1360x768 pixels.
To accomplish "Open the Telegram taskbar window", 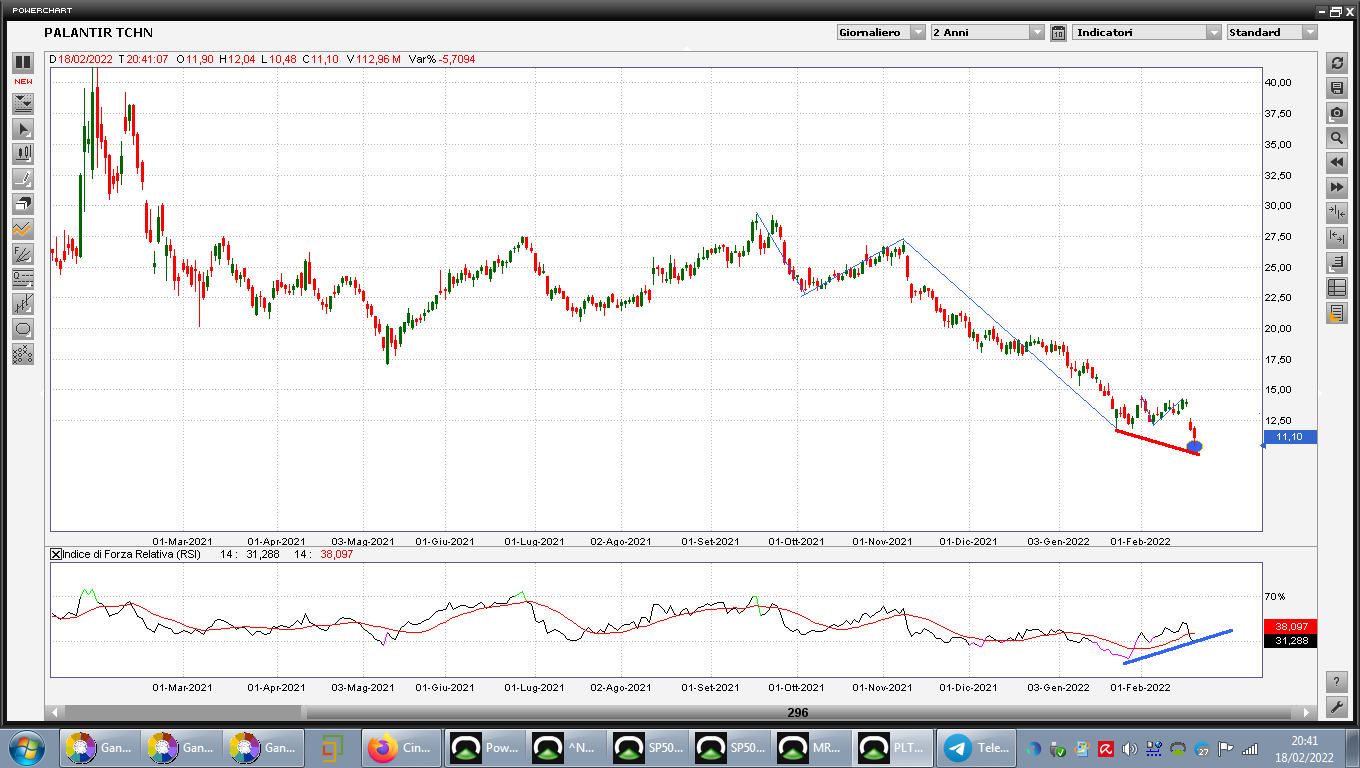I will (977, 748).
